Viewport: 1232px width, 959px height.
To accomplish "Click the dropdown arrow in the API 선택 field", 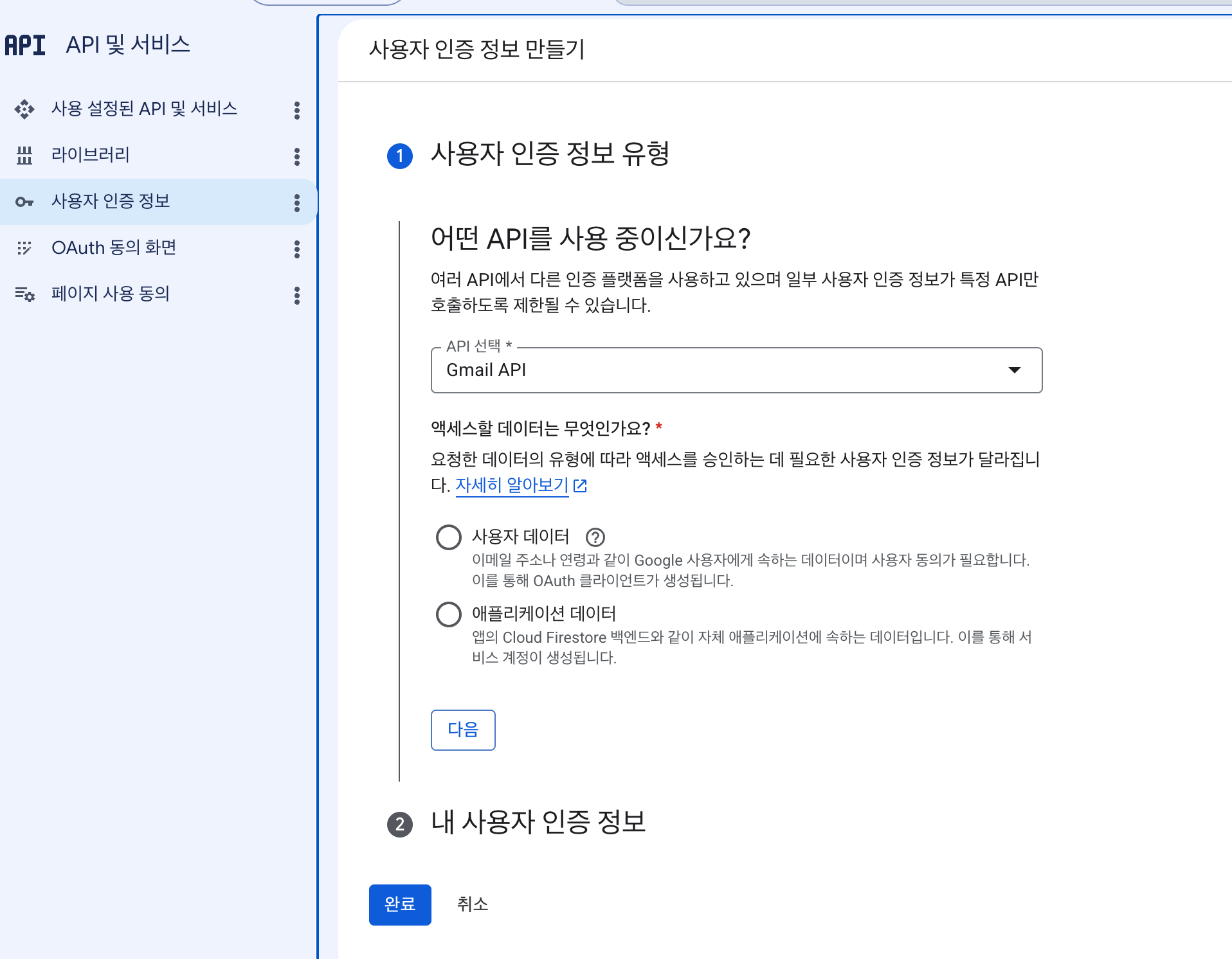I will [1014, 370].
